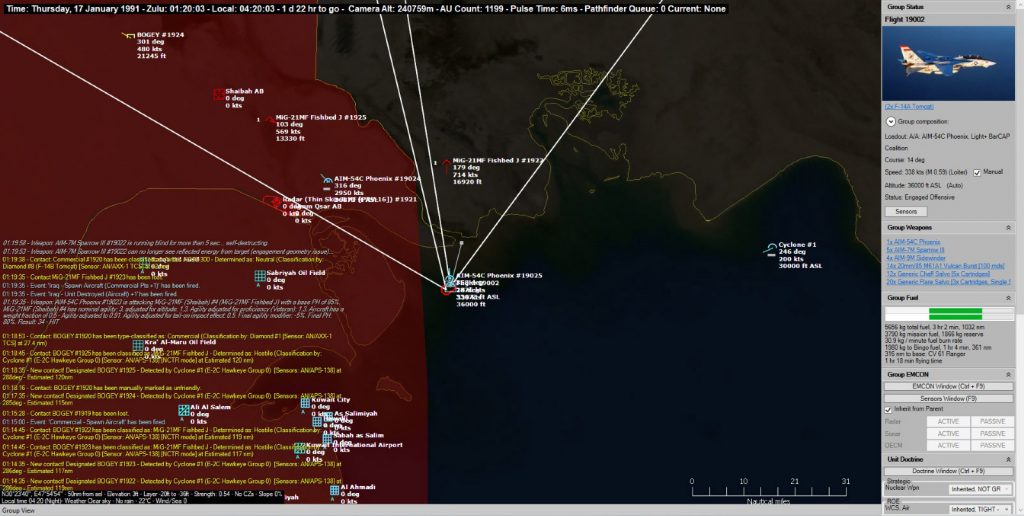Image resolution: width=1024 pixels, height=516 pixels.
Task: Set OECM EMCON to PASSIVE
Action: [992, 445]
